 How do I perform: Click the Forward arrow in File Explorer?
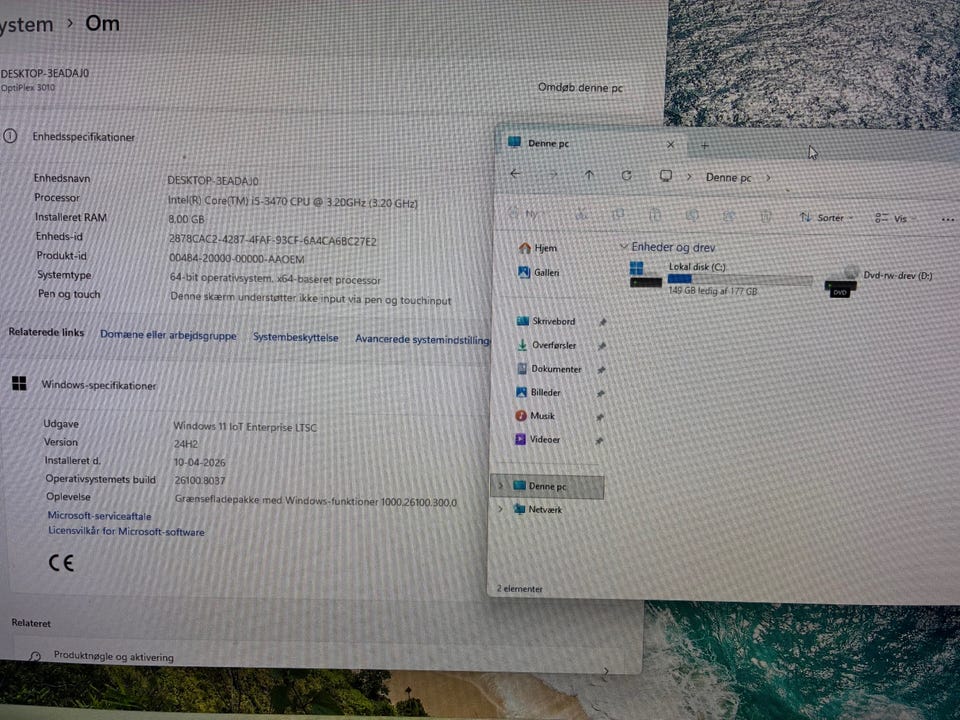(552, 174)
